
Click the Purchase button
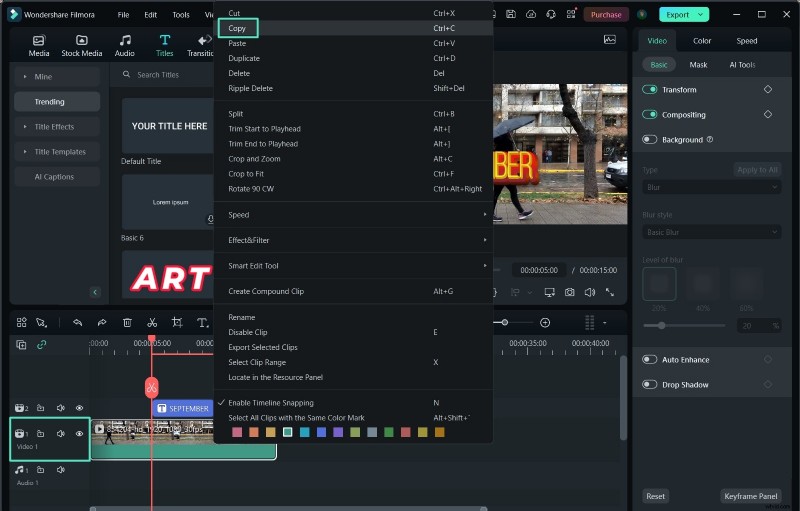tap(606, 15)
